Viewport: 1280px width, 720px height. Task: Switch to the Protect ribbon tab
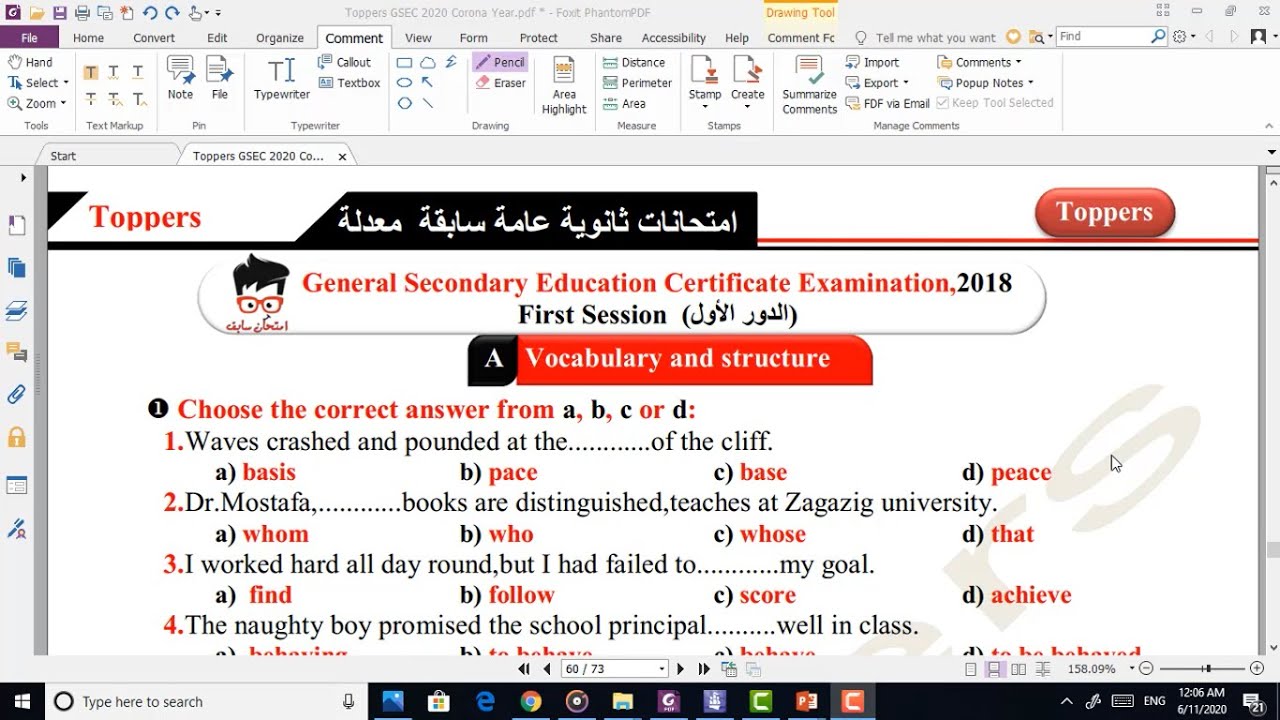point(539,38)
